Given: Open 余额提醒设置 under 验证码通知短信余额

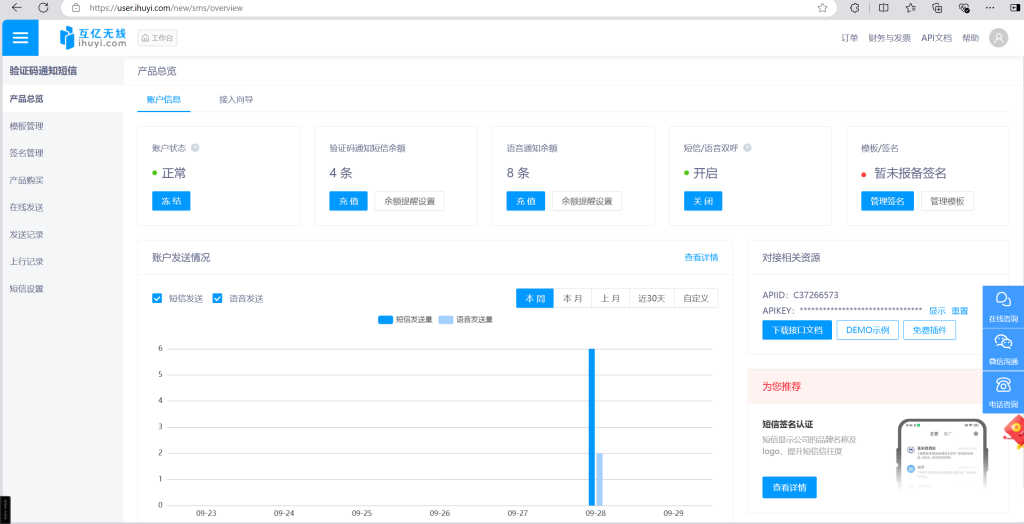Looking at the screenshot, I should (x=409, y=201).
